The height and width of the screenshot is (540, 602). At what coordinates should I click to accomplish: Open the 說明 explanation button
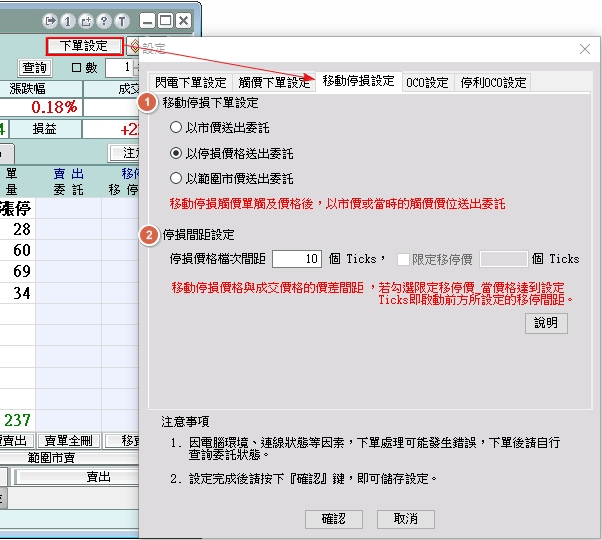(546, 323)
